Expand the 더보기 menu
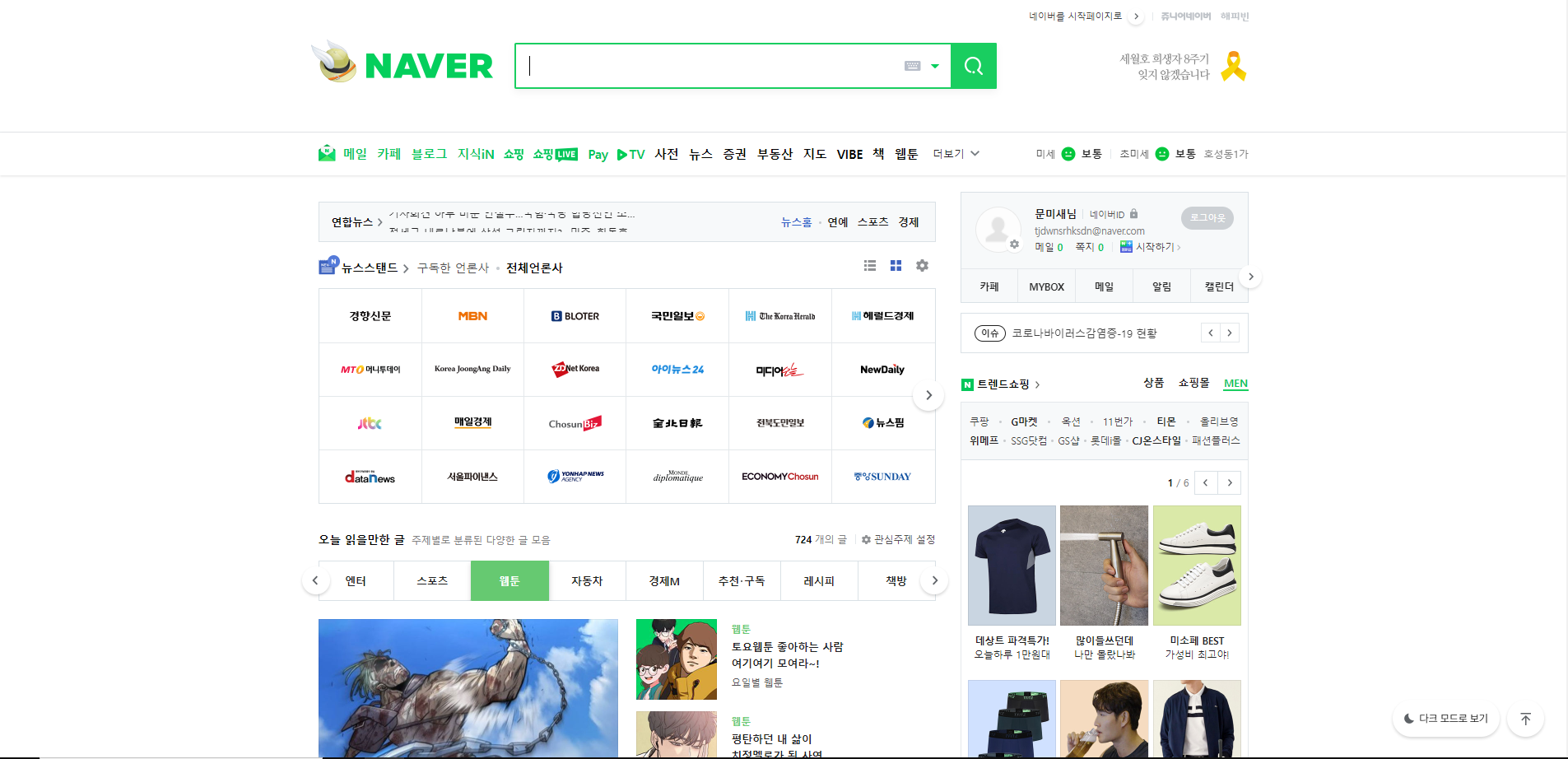Screen dimensions: 1568x759 click(x=956, y=154)
